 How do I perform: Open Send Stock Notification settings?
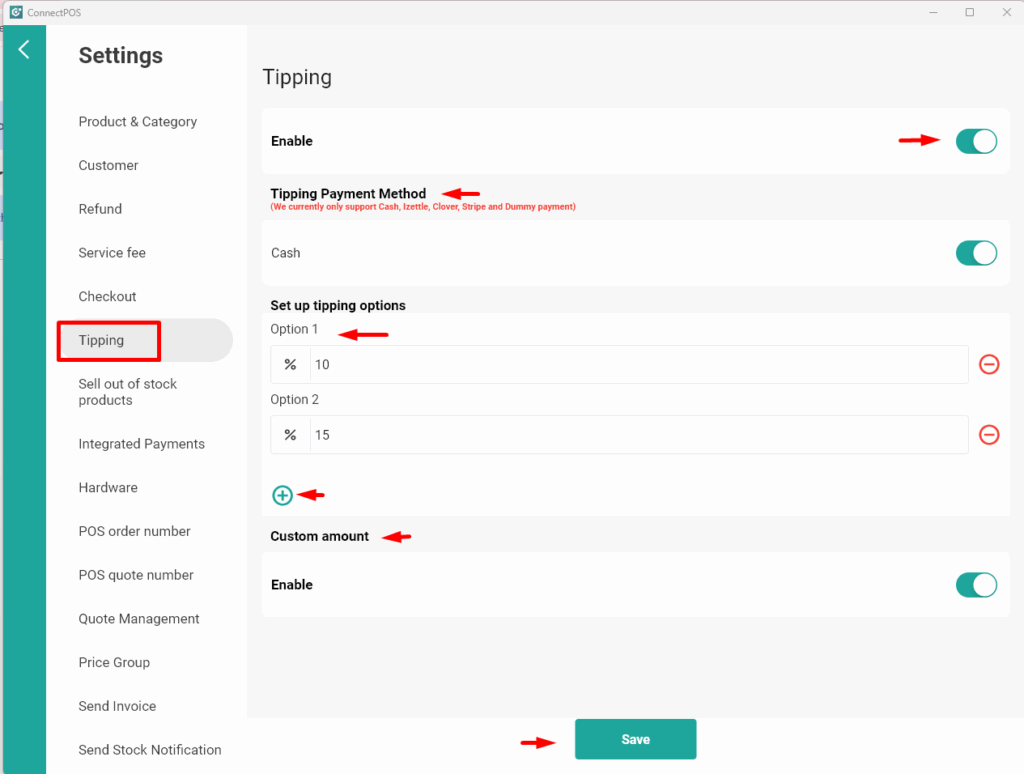tap(150, 750)
